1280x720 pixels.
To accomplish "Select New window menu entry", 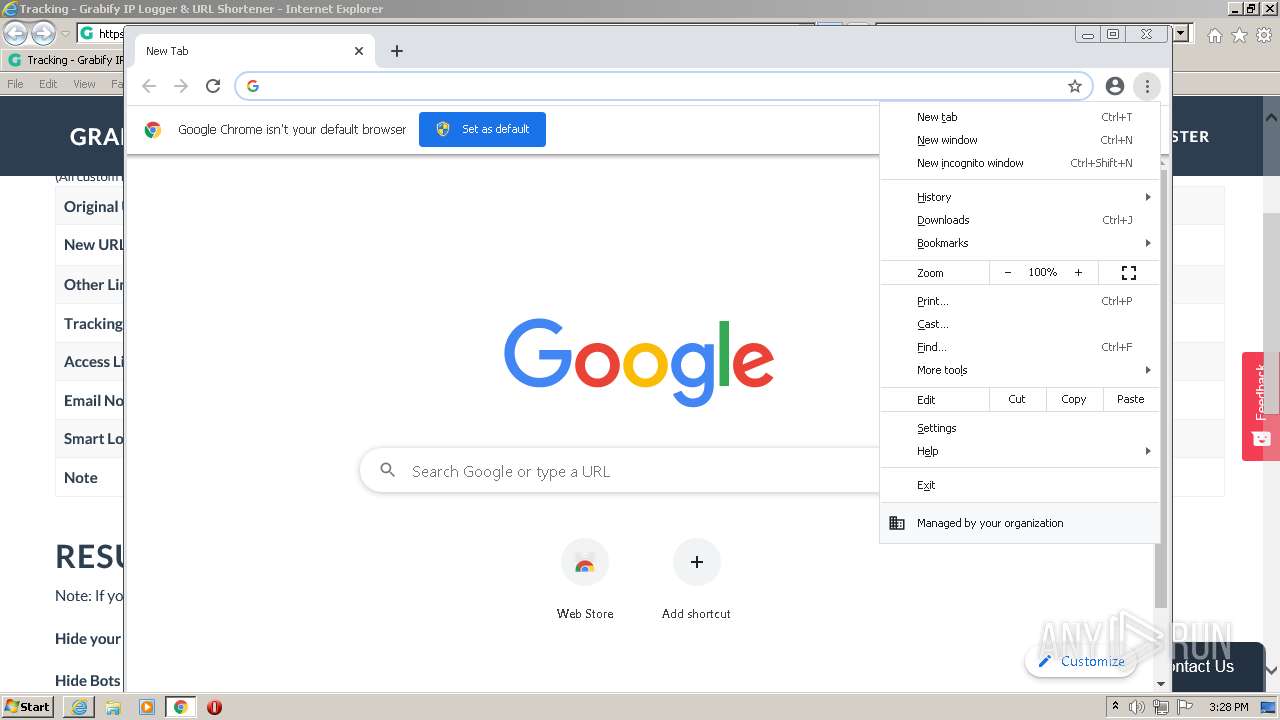I will point(1020,140).
